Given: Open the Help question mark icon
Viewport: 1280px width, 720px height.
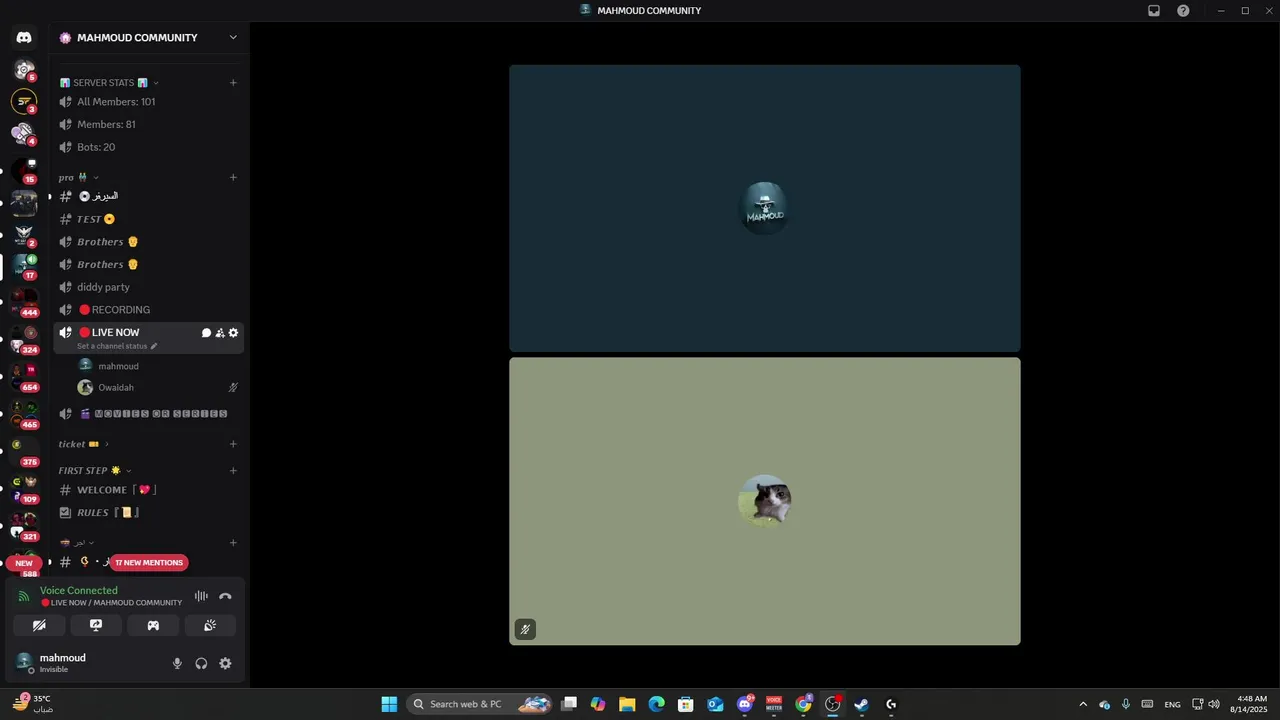Looking at the screenshot, I should point(1183,11).
